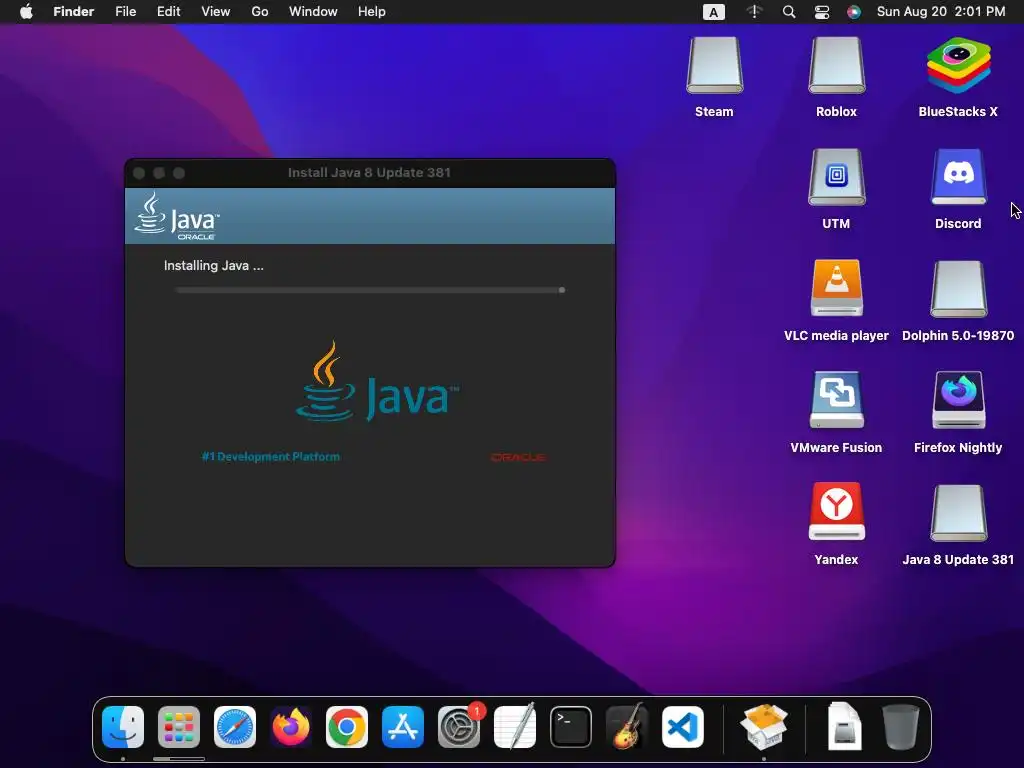1024x768 pixels.
Task: Open the disk image file in Dock
Action: click(x=844, y=727)
